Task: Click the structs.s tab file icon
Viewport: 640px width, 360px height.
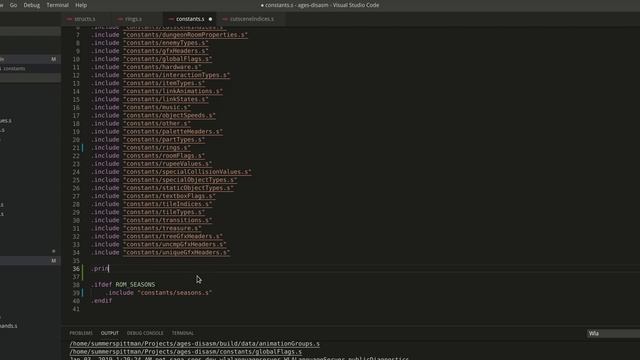Action: (69, 19)
